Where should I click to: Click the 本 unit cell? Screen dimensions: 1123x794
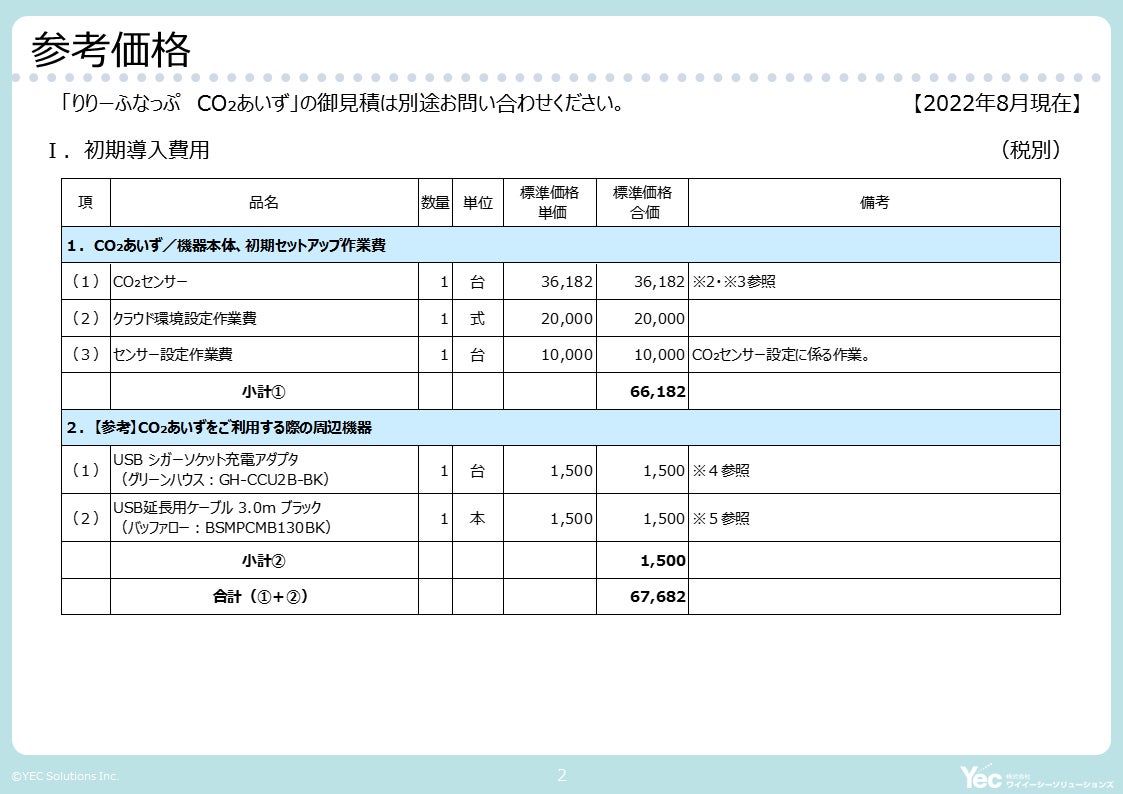[x=477, y=518]
